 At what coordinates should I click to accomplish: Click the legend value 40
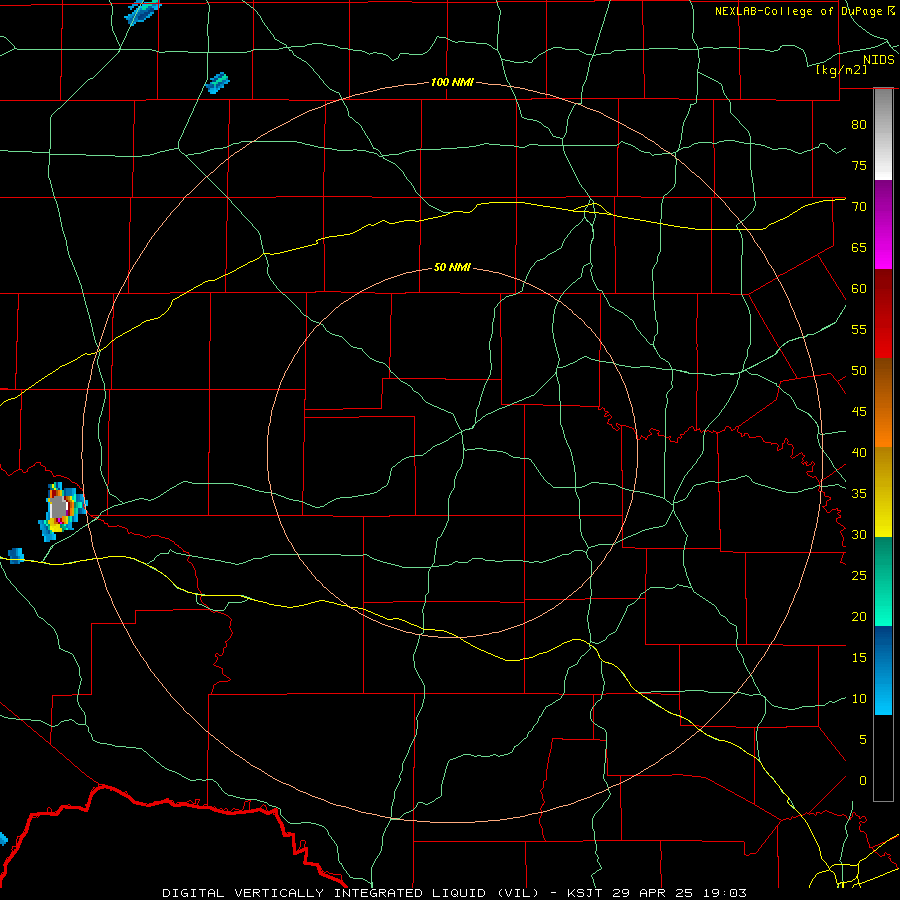(x=859, y=453)
